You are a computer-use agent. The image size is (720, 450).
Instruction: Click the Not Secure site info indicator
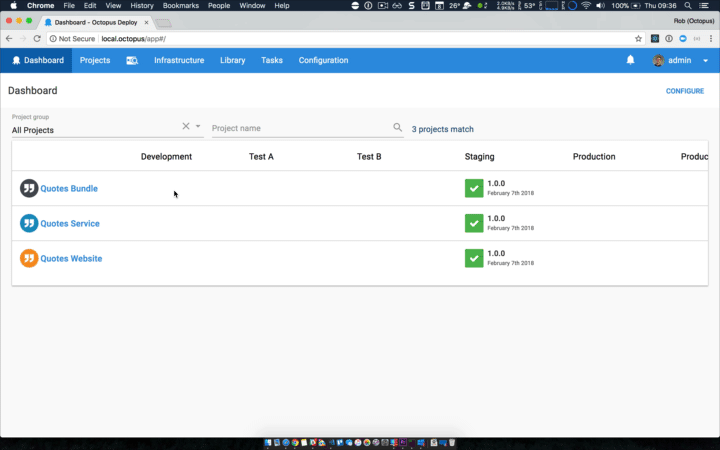[72, 39]
